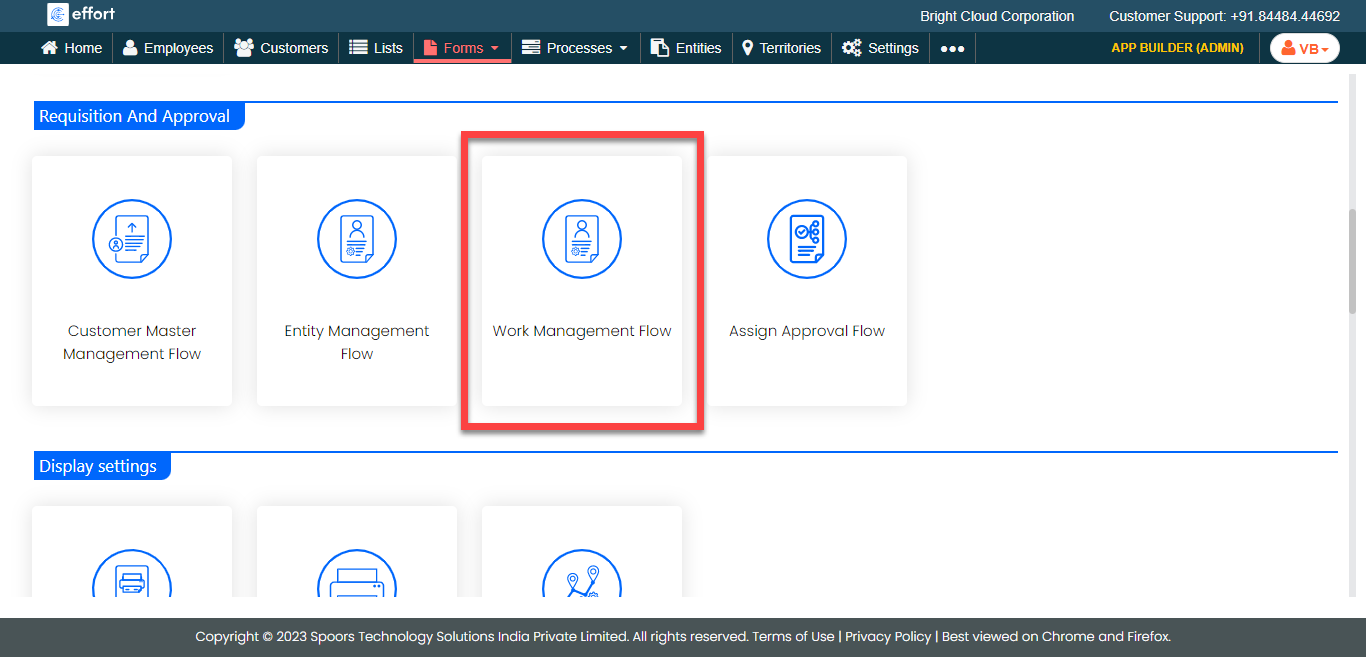This screenshot has width=1366, height=657.
Task: Click the Customer Master Management Flow icon
Action: coord(132,240)
